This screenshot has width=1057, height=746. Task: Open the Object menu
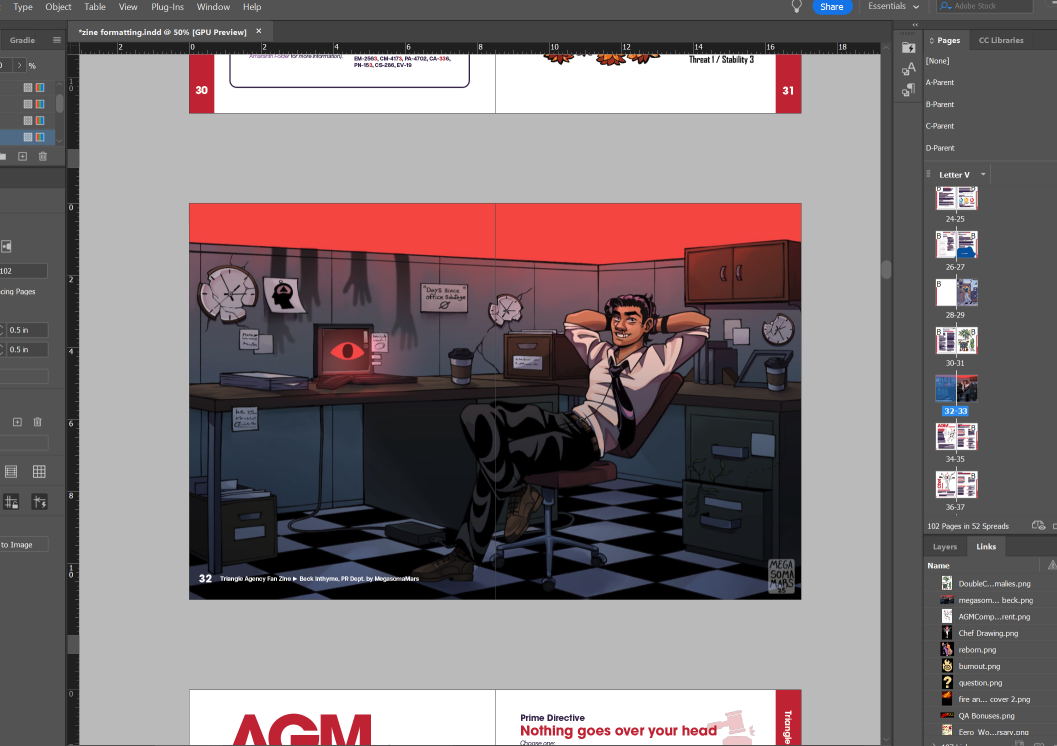click(59, 7)
